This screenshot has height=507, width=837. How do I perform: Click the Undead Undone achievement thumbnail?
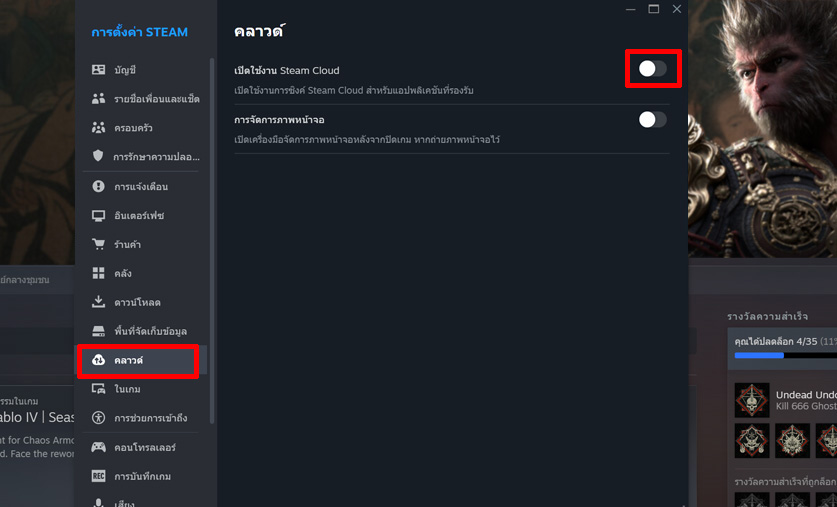pos(752,400)
